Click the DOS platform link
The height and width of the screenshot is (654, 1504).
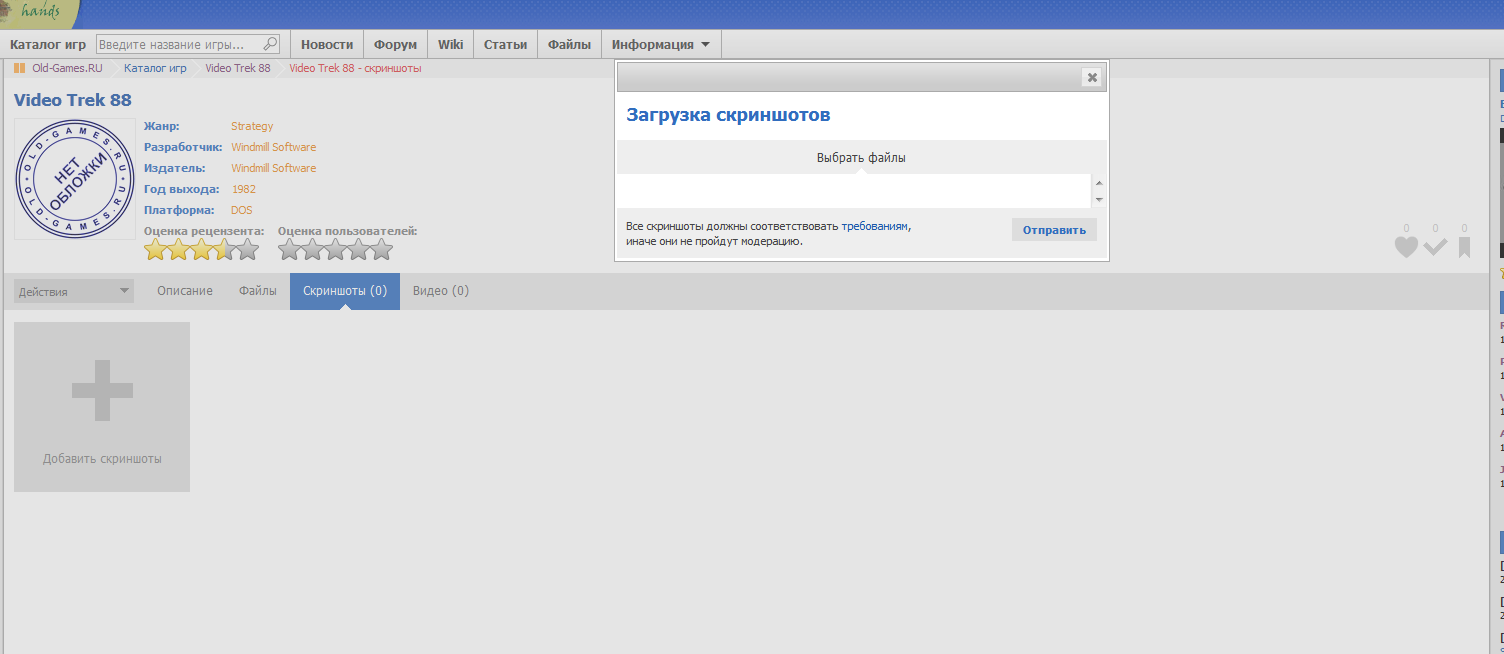click(242, 210)
